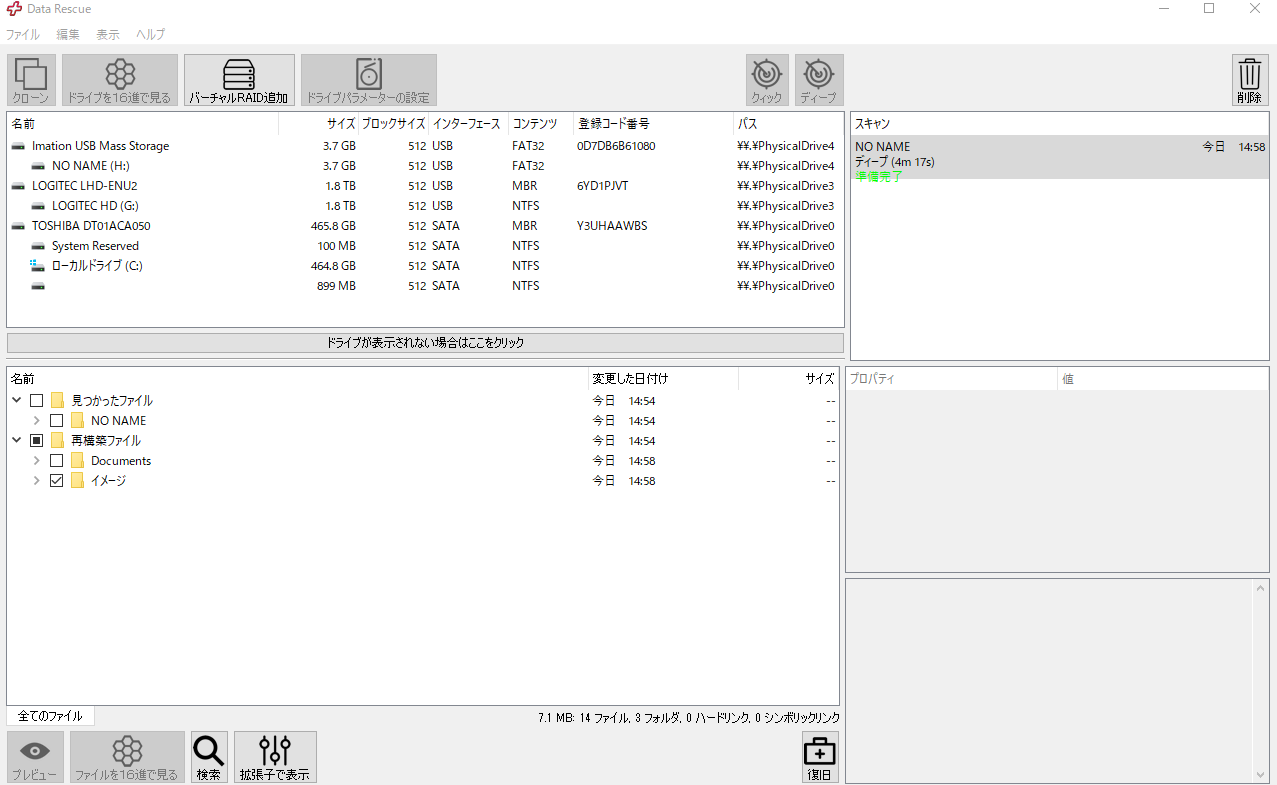Expand the Documents folder tree node

click(37, 461)
